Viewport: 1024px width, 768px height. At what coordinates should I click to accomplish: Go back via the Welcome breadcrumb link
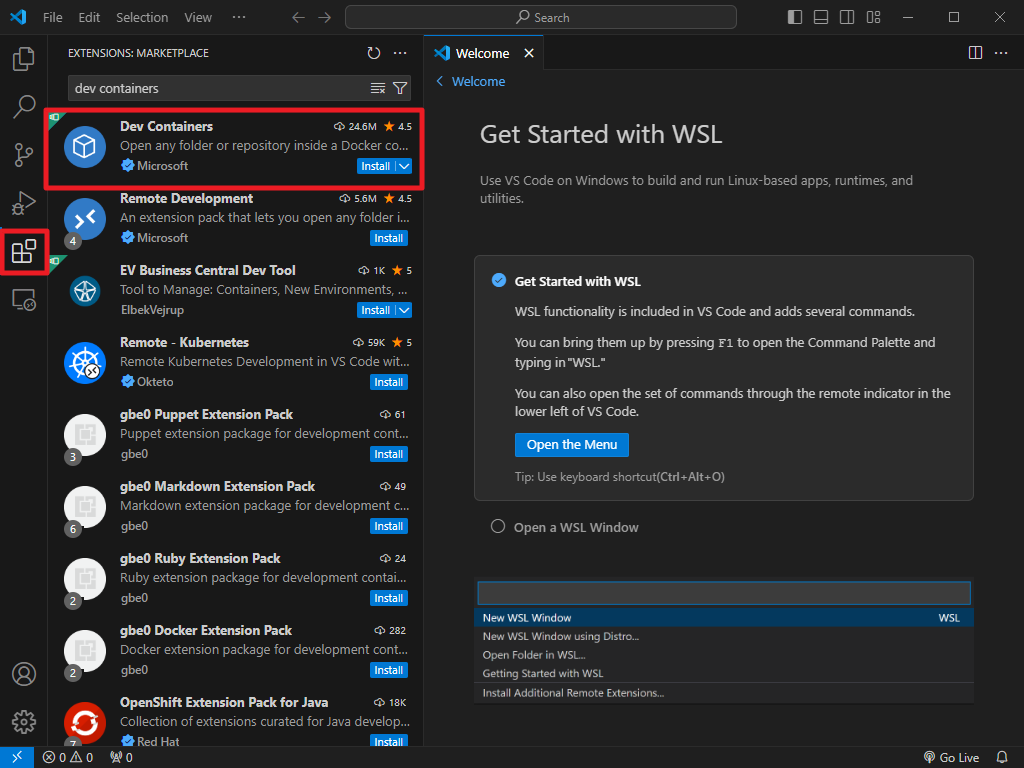tap(470, 81)
